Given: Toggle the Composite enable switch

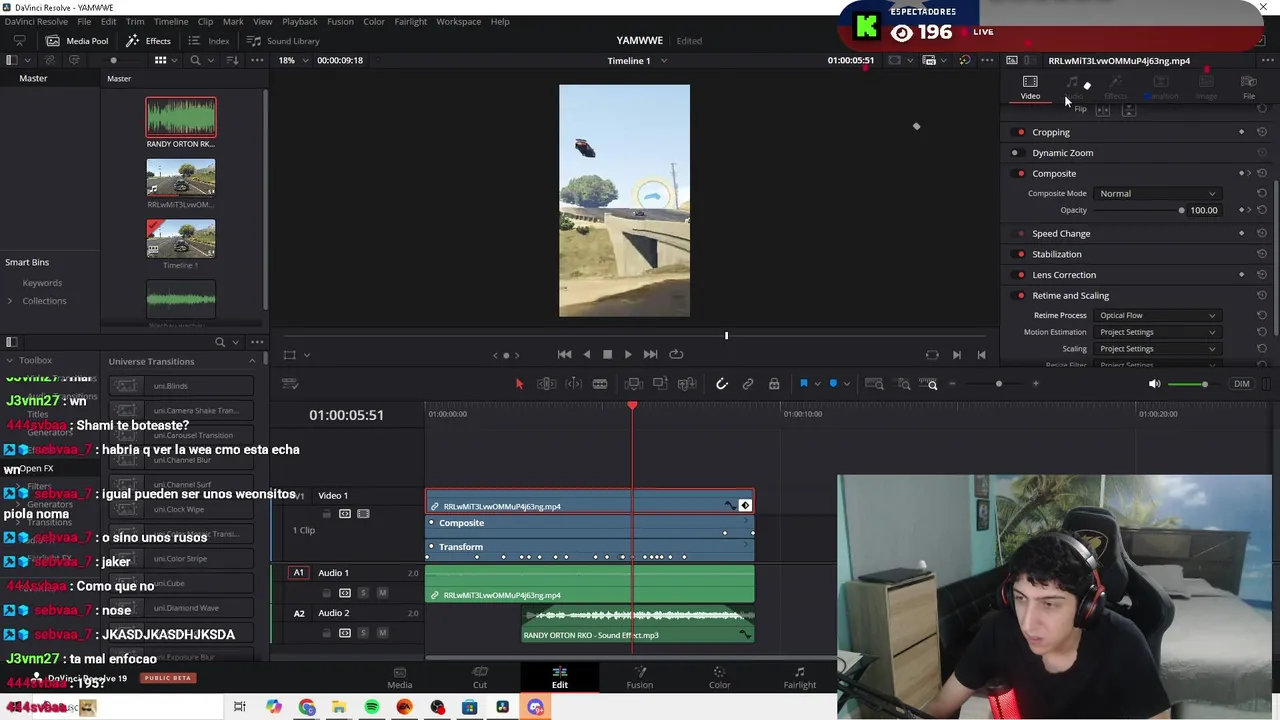Looking at the screenshot, I should coord(1020,174).
